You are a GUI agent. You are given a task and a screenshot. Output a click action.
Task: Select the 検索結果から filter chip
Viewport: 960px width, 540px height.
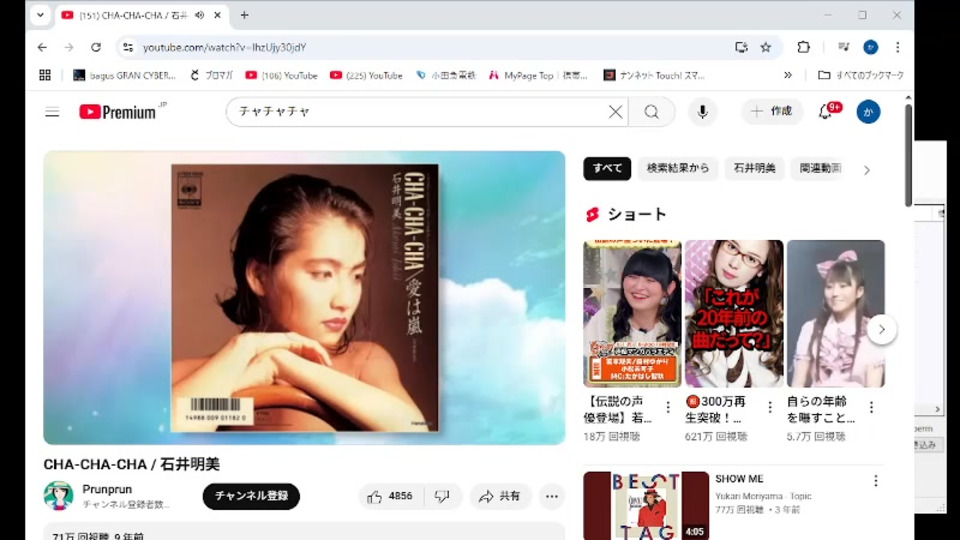(x=678, y=168)
